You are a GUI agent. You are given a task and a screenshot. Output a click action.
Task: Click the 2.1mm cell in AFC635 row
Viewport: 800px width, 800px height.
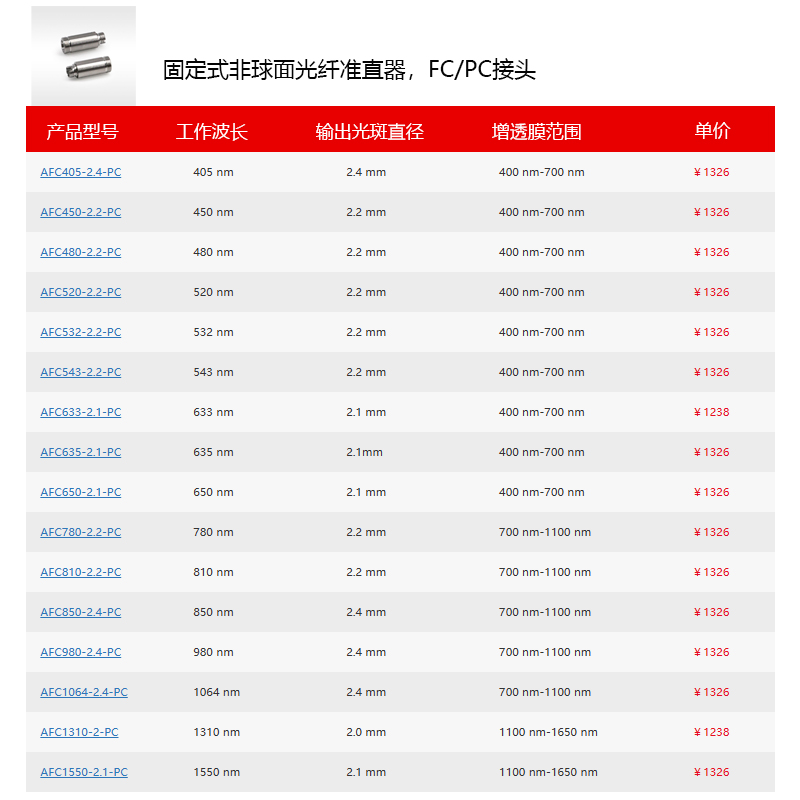[x=364, y=452]
